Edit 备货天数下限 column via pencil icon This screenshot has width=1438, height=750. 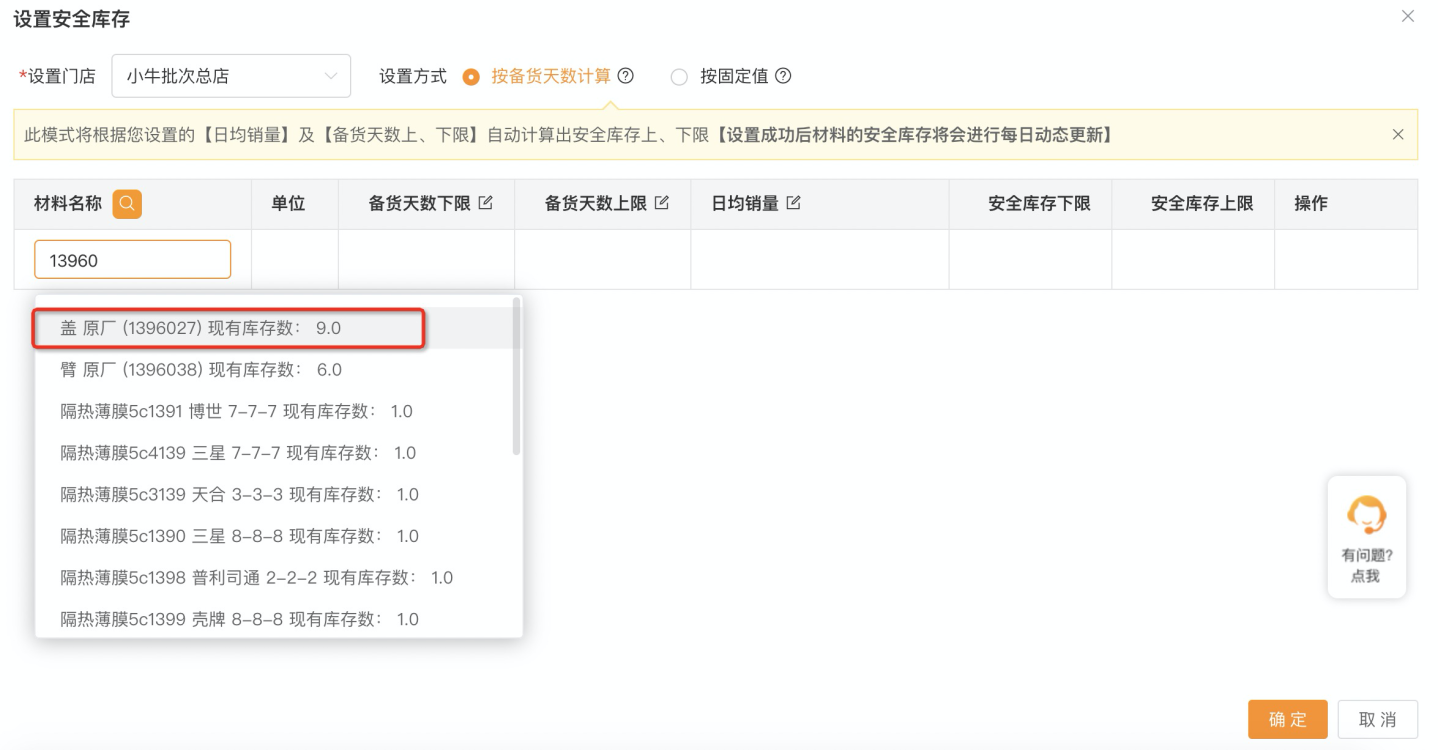pyautogui.click(x=486, y=203)
